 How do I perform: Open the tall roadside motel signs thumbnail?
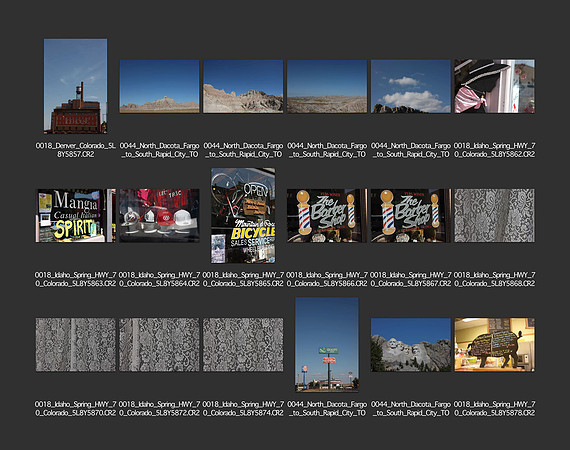point(327,345)
